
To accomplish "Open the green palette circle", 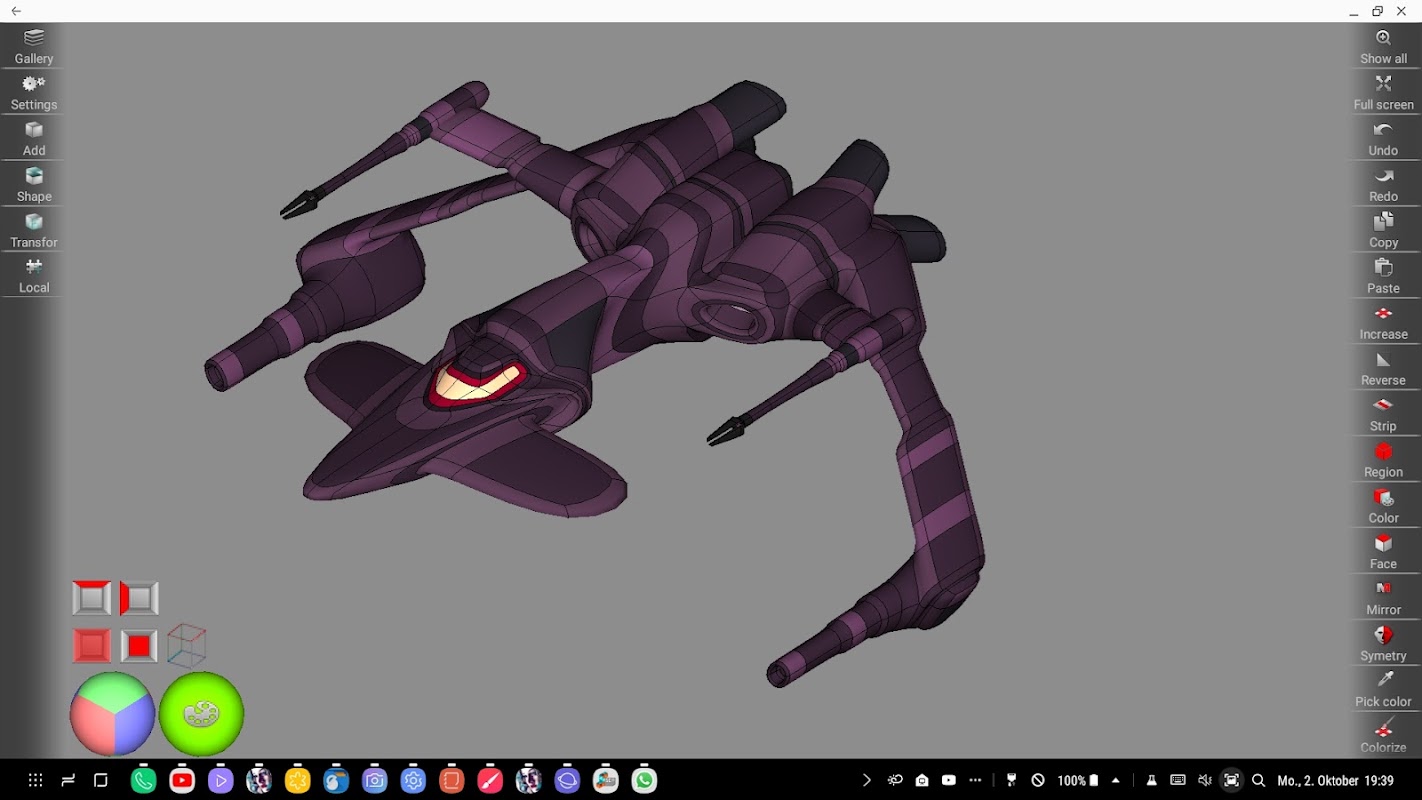I will pos(201,714).
